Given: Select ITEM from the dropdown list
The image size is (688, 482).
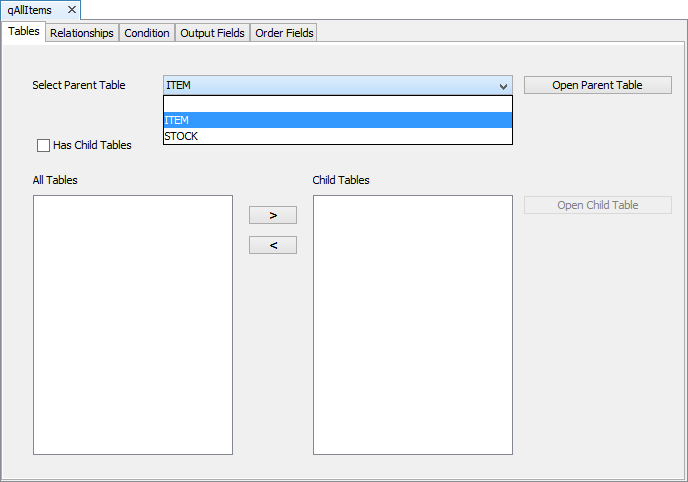Looking at the screenshot, I should click(337, 120).
